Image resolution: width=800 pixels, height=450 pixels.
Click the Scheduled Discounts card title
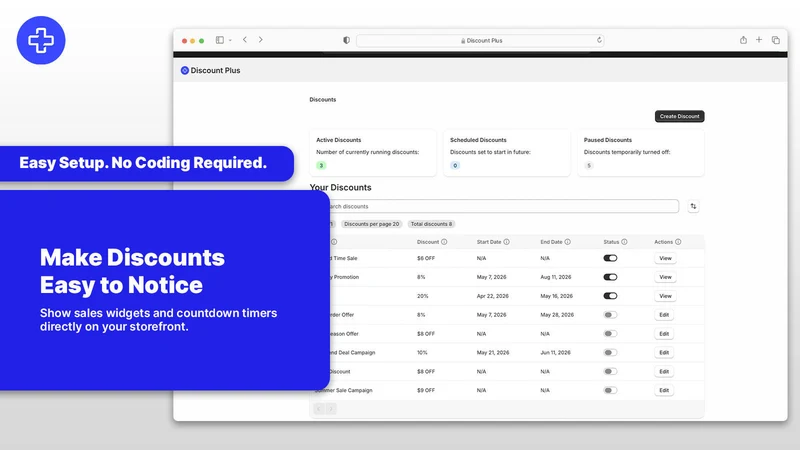click(x=478, y=140)
